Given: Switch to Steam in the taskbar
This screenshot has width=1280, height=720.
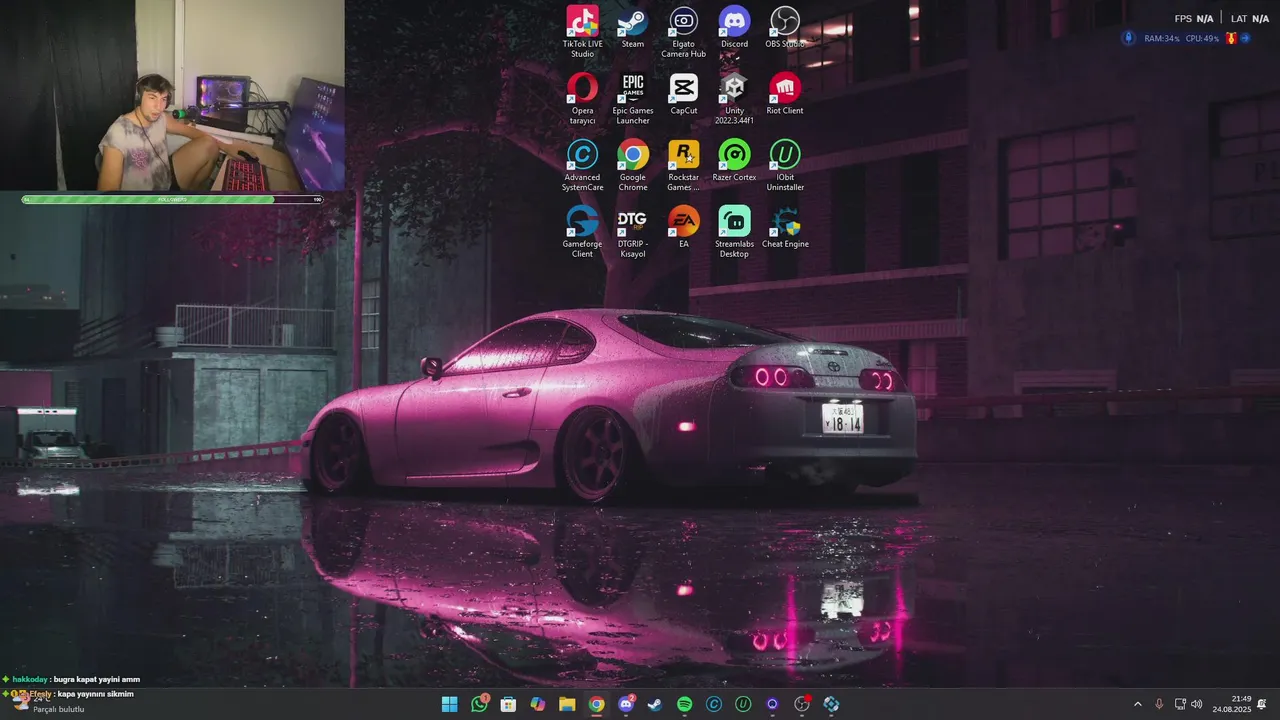Looking at the screenshot, I should tap(655, 704).
